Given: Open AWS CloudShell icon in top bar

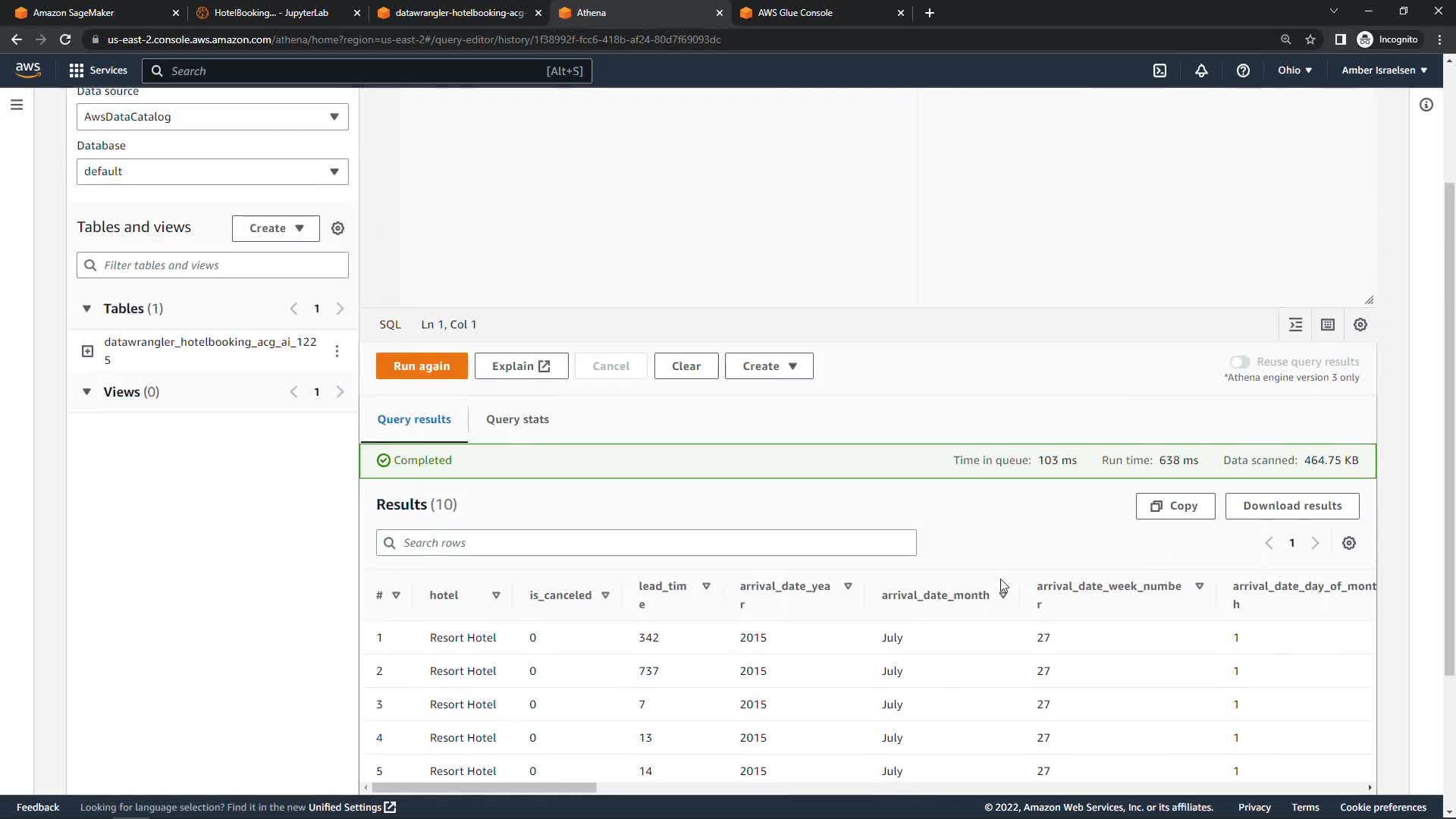Looking at the screenshot, I should [x=1159, y=71].
